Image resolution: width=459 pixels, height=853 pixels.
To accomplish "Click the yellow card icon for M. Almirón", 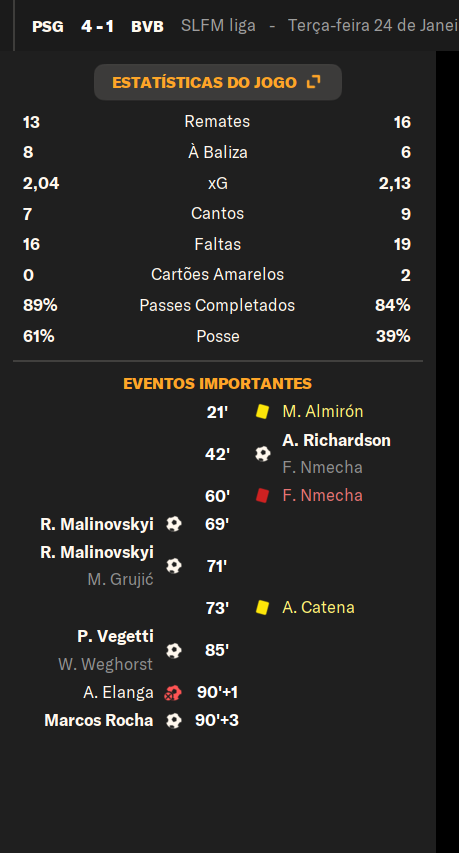I will point(263,411).
